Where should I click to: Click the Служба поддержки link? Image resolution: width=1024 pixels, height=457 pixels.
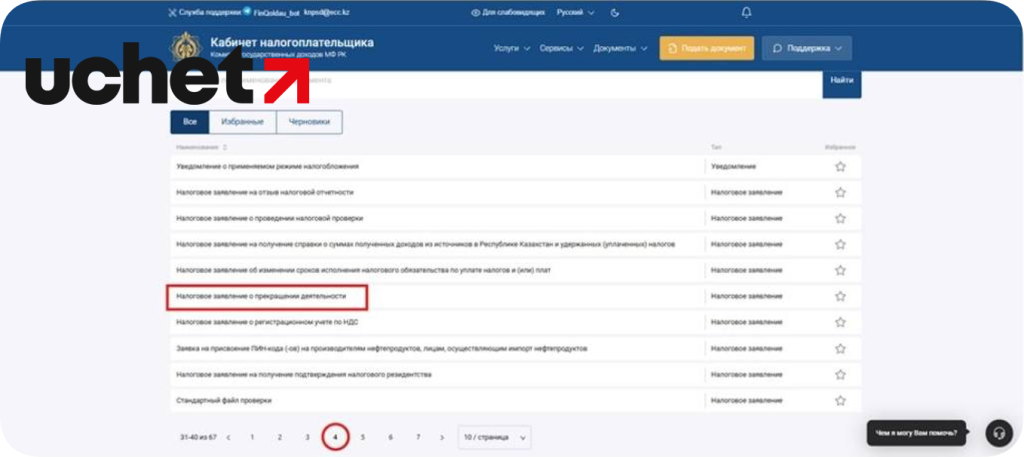pos(204,12)
